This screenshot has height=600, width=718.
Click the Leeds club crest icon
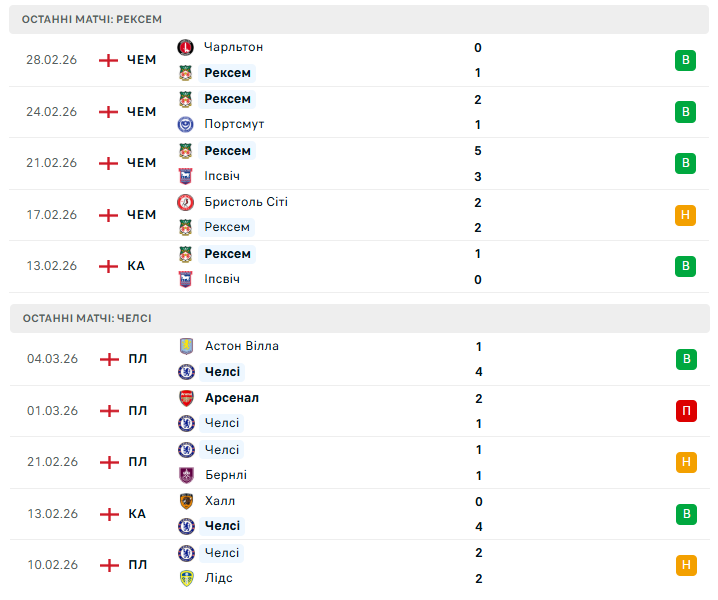185,578
